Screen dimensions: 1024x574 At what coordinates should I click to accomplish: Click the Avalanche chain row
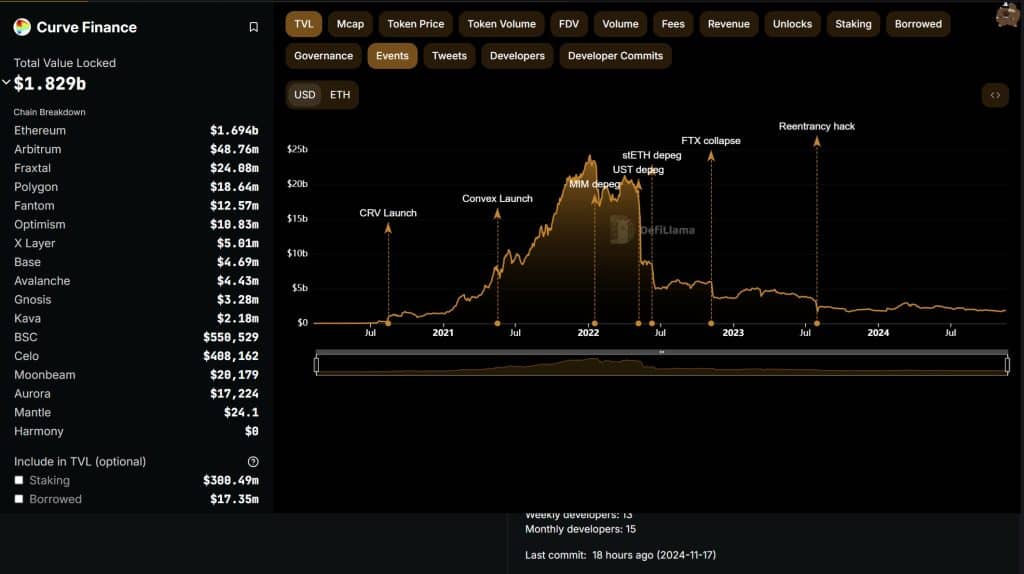136,281
